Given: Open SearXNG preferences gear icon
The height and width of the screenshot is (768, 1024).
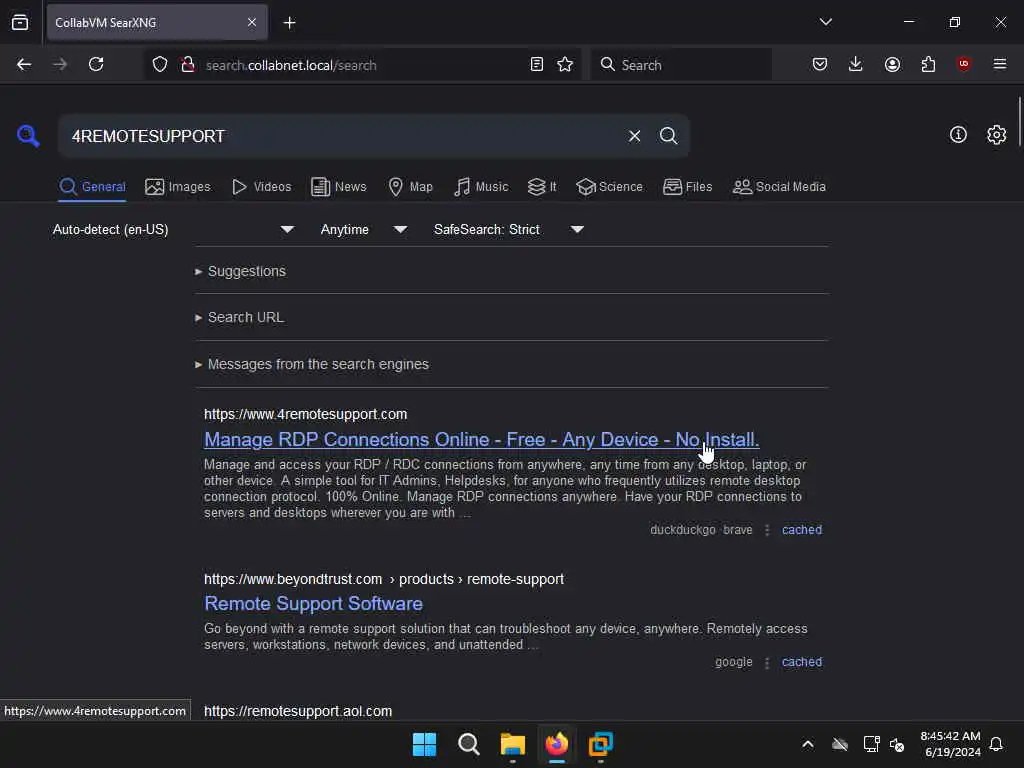Looking at the screenshot, I should (x=996, y=135).
